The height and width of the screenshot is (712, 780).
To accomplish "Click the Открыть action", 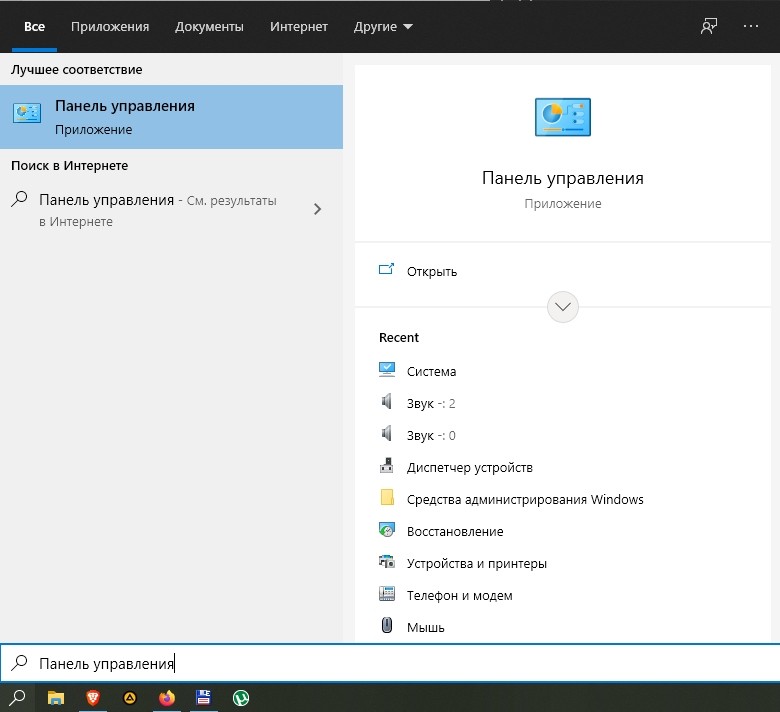I will tap(563, 271).
